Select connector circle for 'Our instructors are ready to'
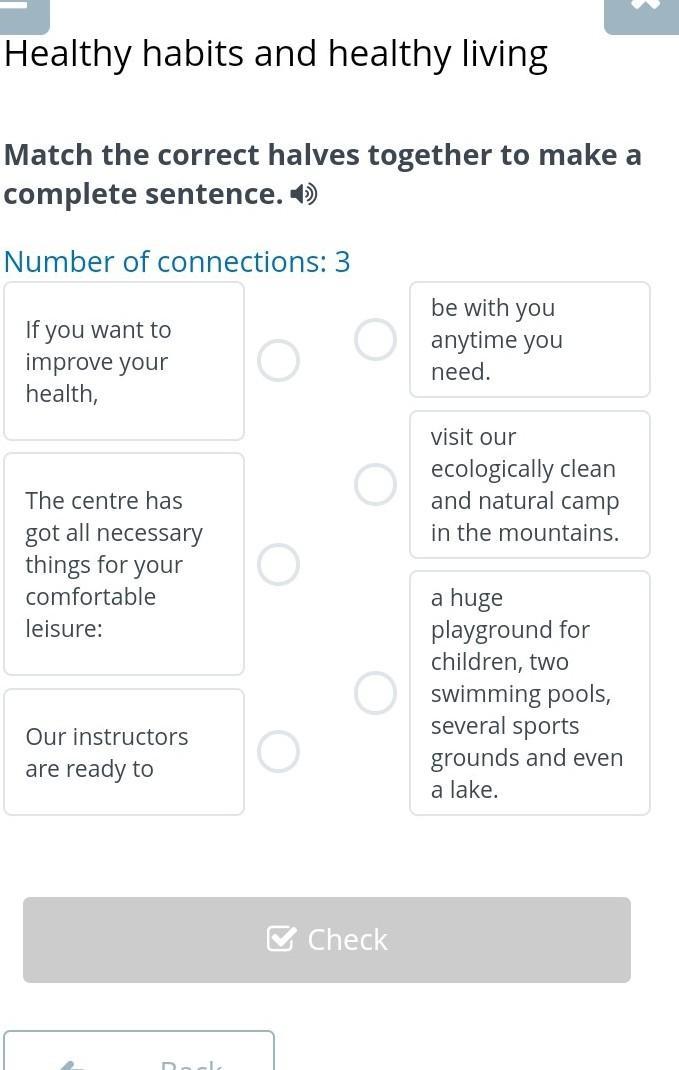Image resolution: width=679 pixels, height=1070 pixels. pos(278,752)
